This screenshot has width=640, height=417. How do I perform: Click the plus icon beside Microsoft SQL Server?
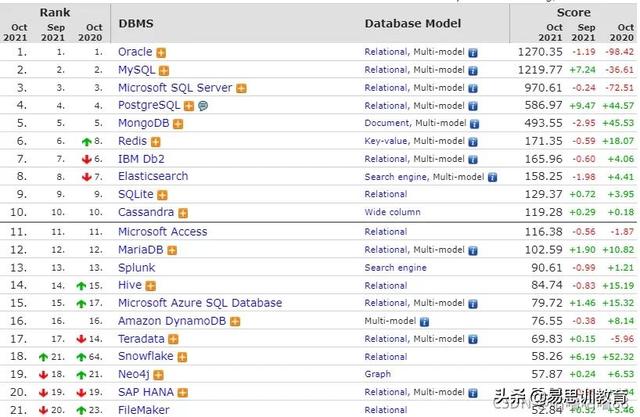tap(241, 88)
